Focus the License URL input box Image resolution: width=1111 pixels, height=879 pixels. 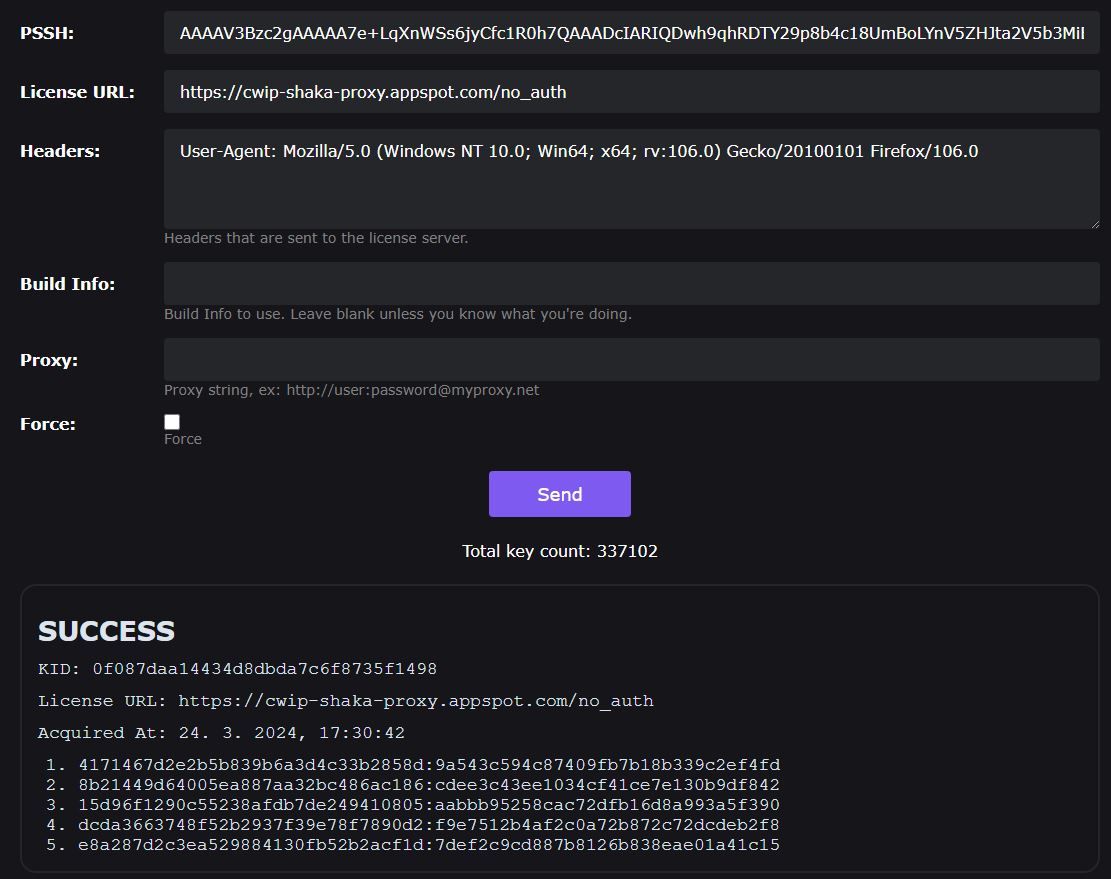pyautogui.click(x=631, y=92)
